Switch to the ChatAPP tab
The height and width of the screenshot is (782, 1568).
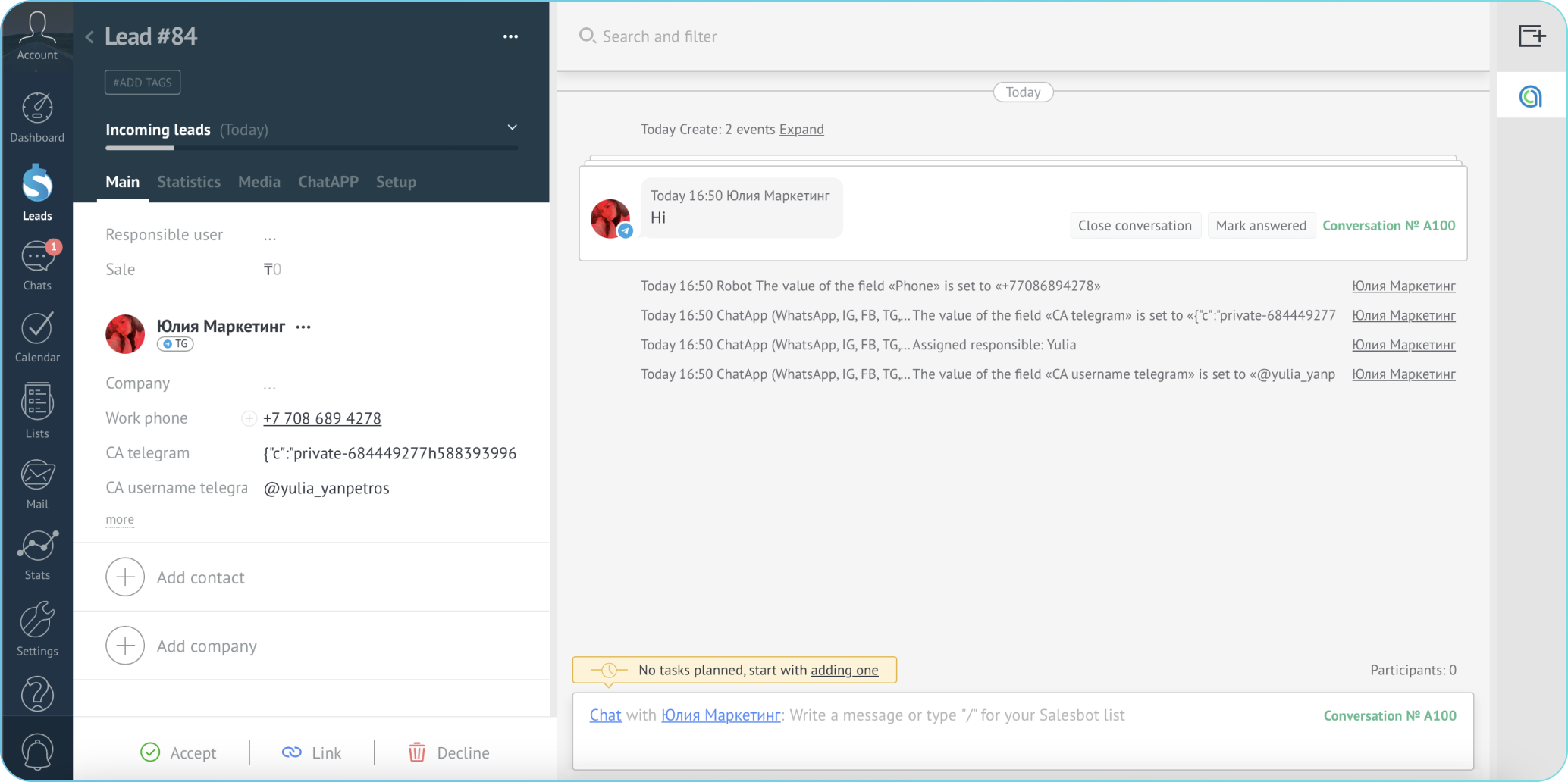[x=328, y=182]
